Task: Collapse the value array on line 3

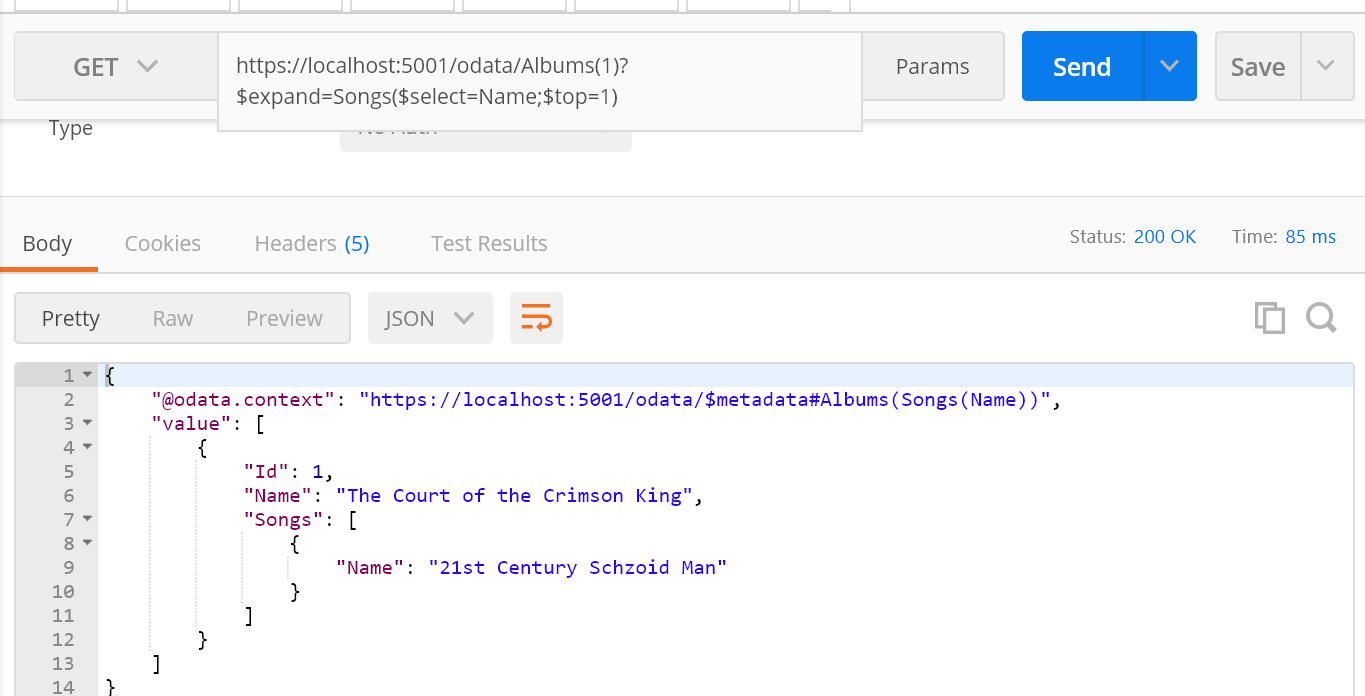Action: (89, 422)
